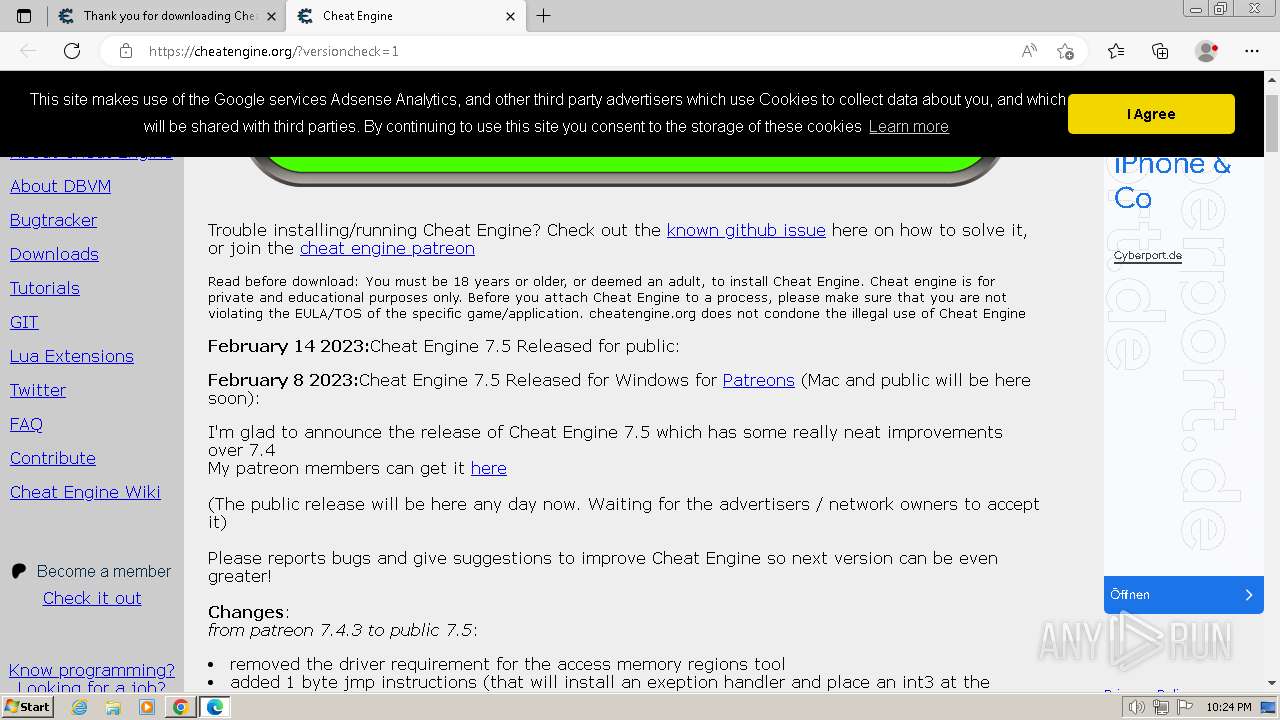Click the 'Changes:' heading text
The width and height of the screenshot is (1280, 720).
pyautogui.click(x=248, y=612)
